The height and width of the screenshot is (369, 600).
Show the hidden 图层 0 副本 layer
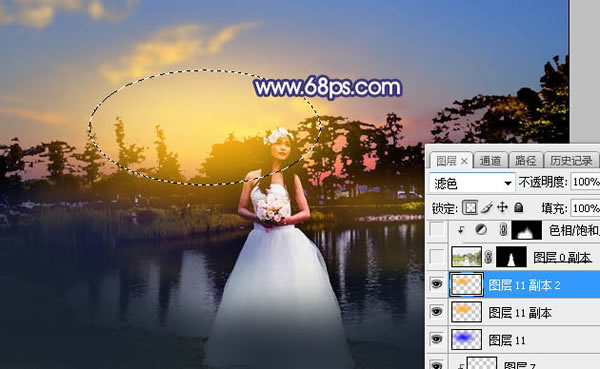pos(437,257)
